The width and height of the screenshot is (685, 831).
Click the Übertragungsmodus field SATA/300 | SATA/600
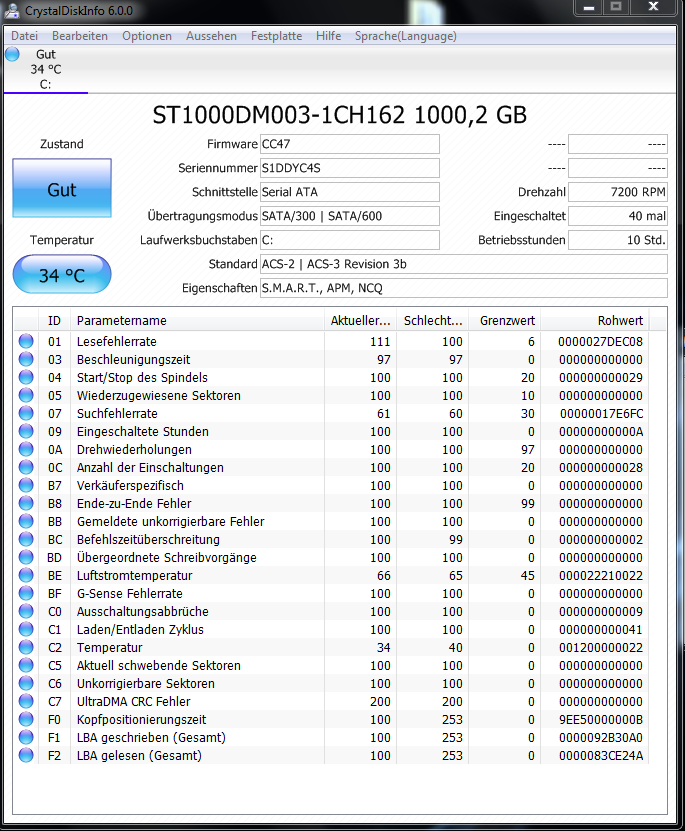click(x=350, y=216)
